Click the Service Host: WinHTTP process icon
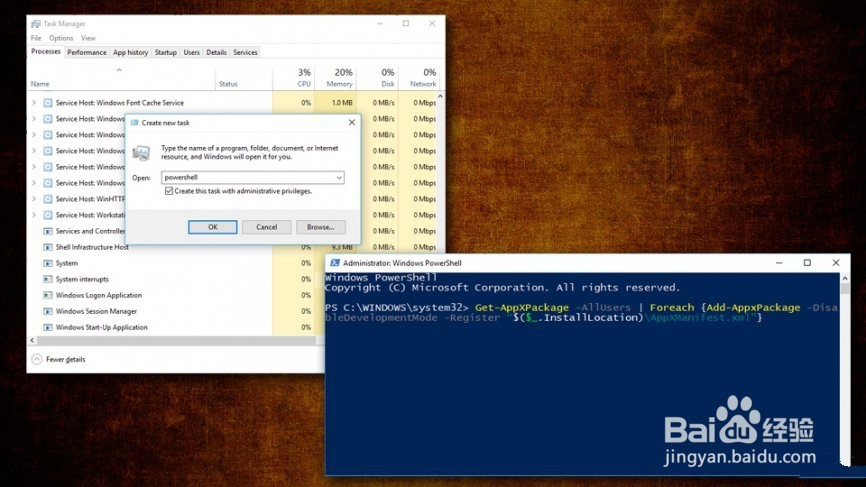 pyautogui.click(x=48, y=199)
